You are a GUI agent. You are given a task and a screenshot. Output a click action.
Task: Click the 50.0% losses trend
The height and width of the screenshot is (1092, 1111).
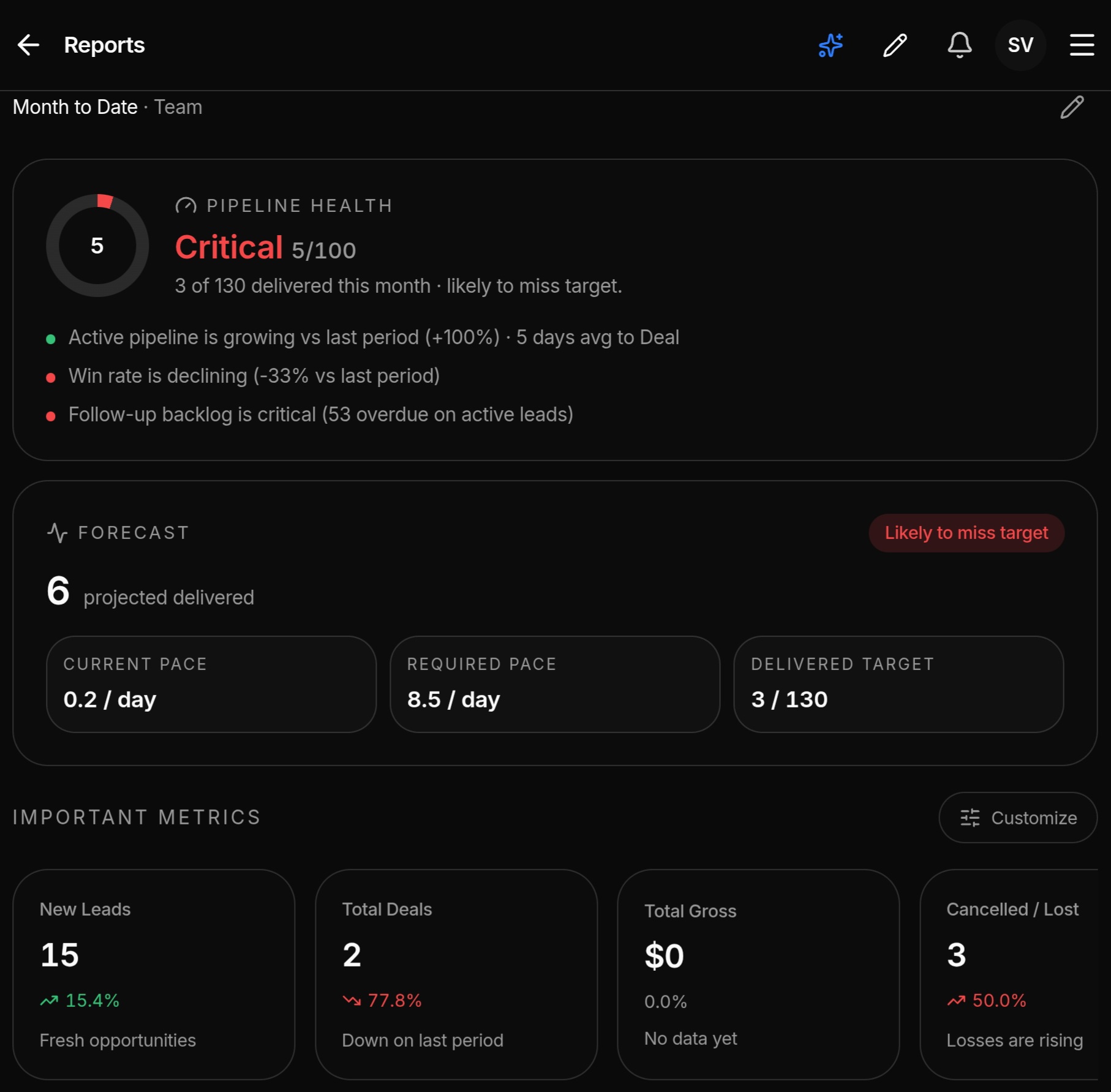[x=987, y=1000]
